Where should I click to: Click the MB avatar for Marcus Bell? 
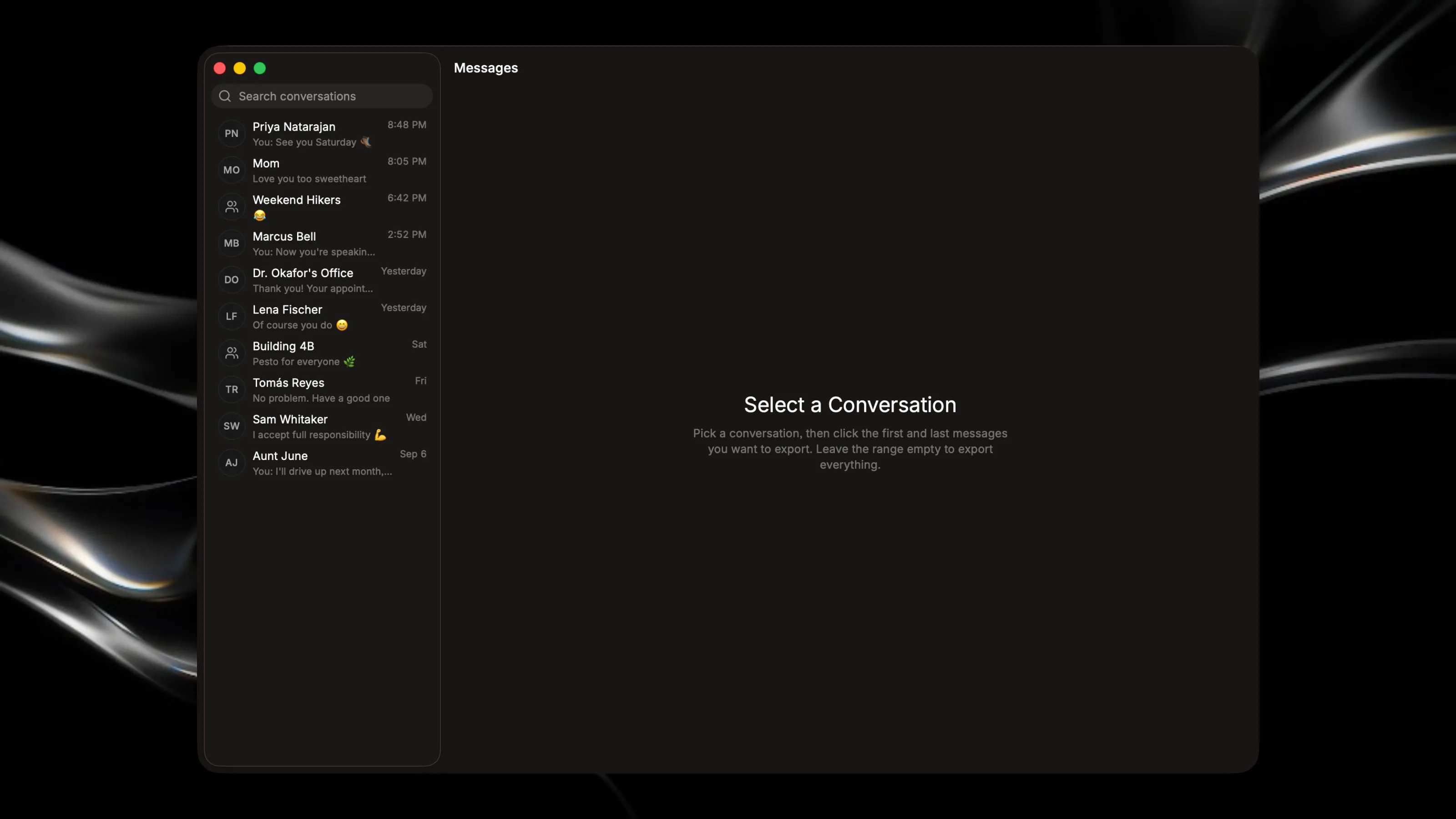tap(232, 243)
